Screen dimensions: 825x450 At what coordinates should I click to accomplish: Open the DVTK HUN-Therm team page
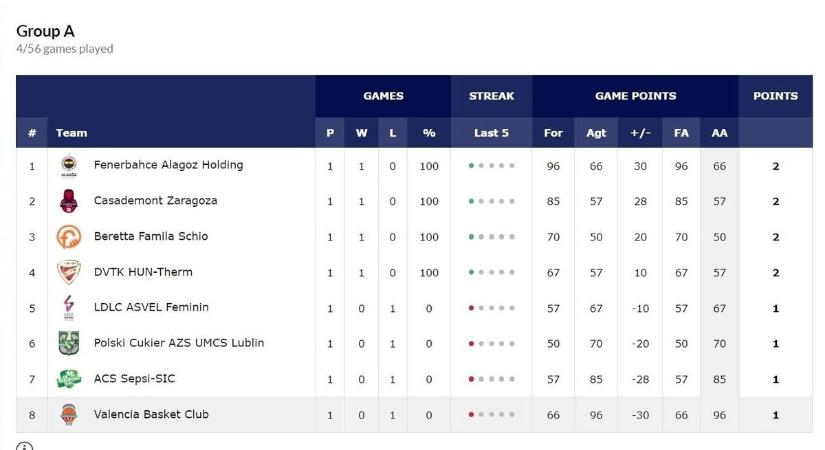pos(143,272)
